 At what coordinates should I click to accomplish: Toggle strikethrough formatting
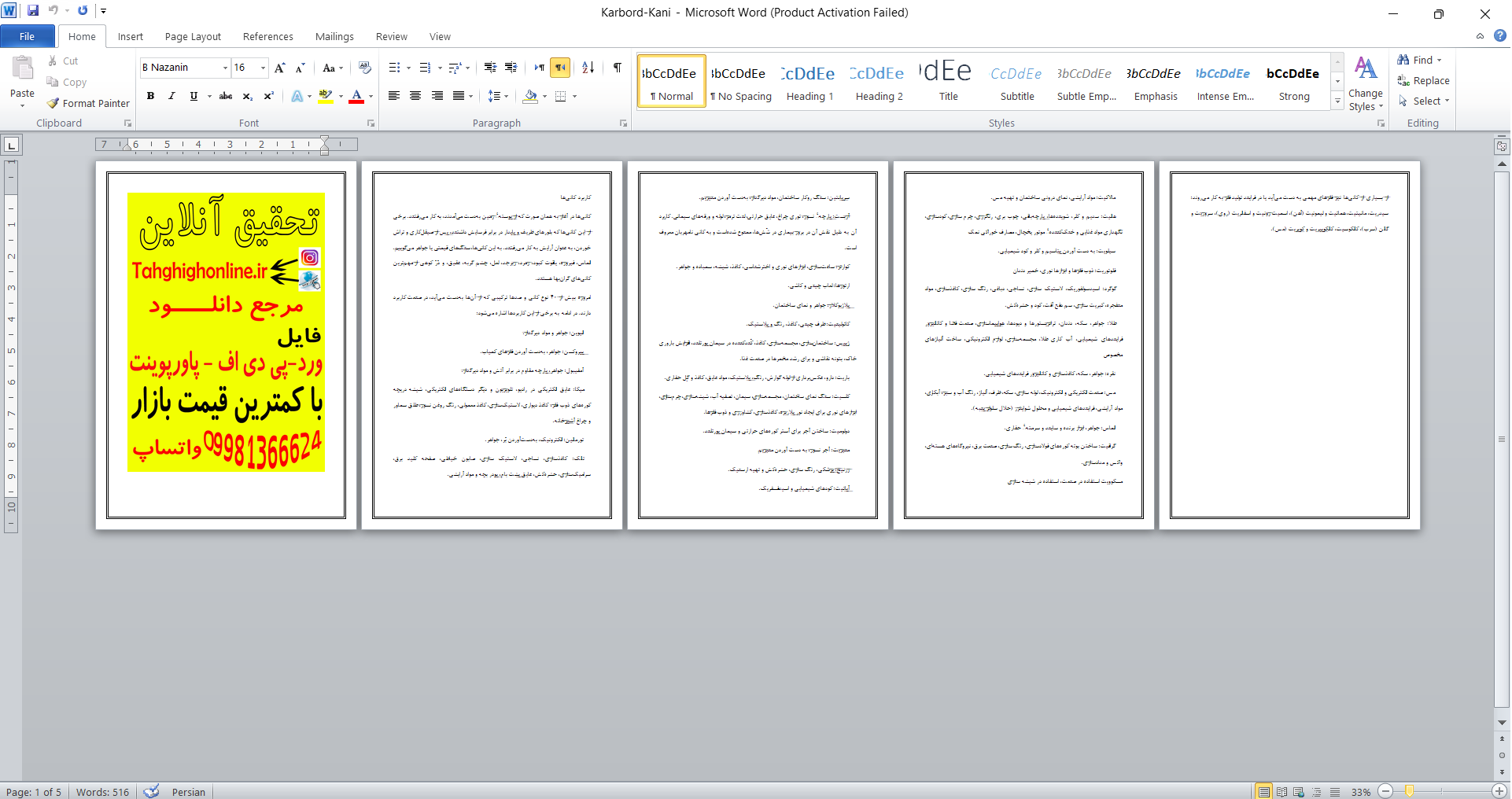tap(226, 96)
